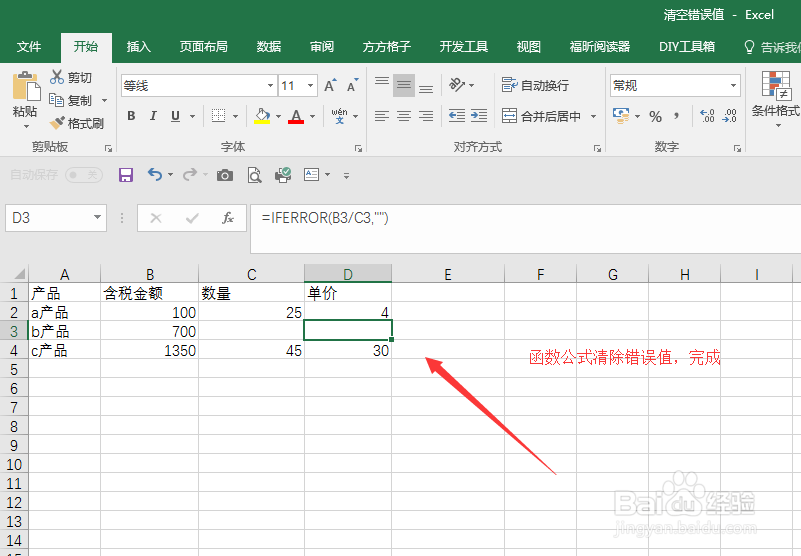Switch to the 开发工具 tab

click(464, 47)
